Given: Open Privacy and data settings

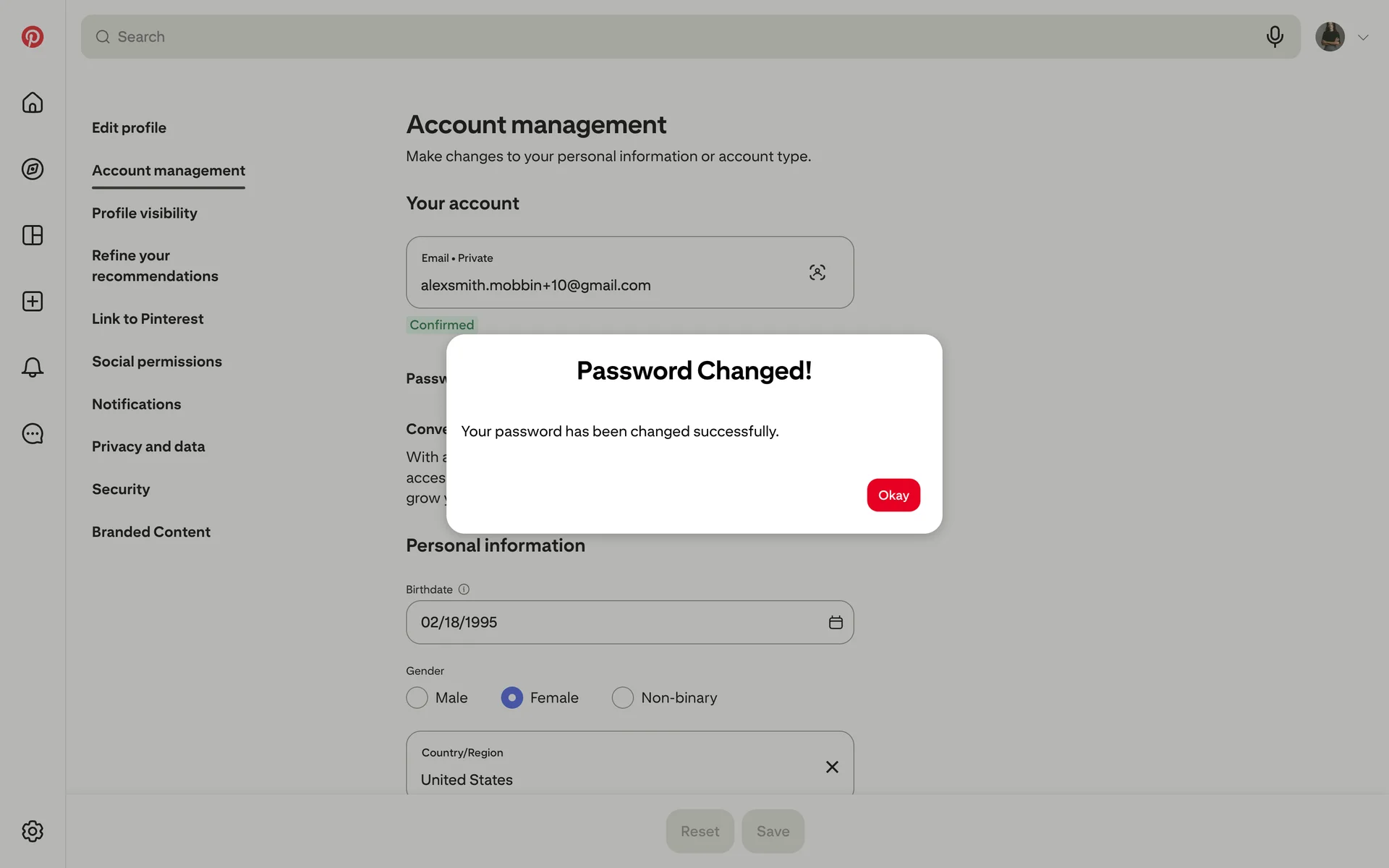Looking at the screenshot, I should pos(148,446).
